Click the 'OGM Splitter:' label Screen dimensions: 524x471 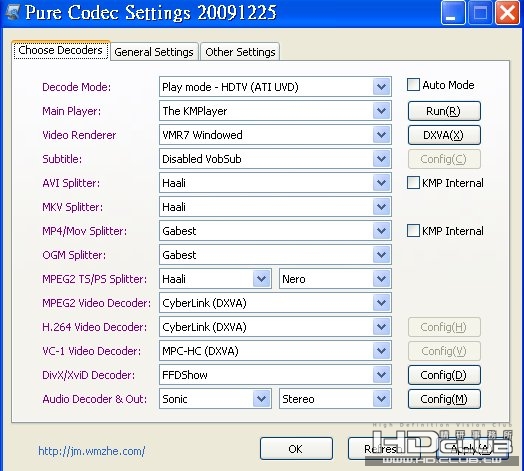(74, 255)
